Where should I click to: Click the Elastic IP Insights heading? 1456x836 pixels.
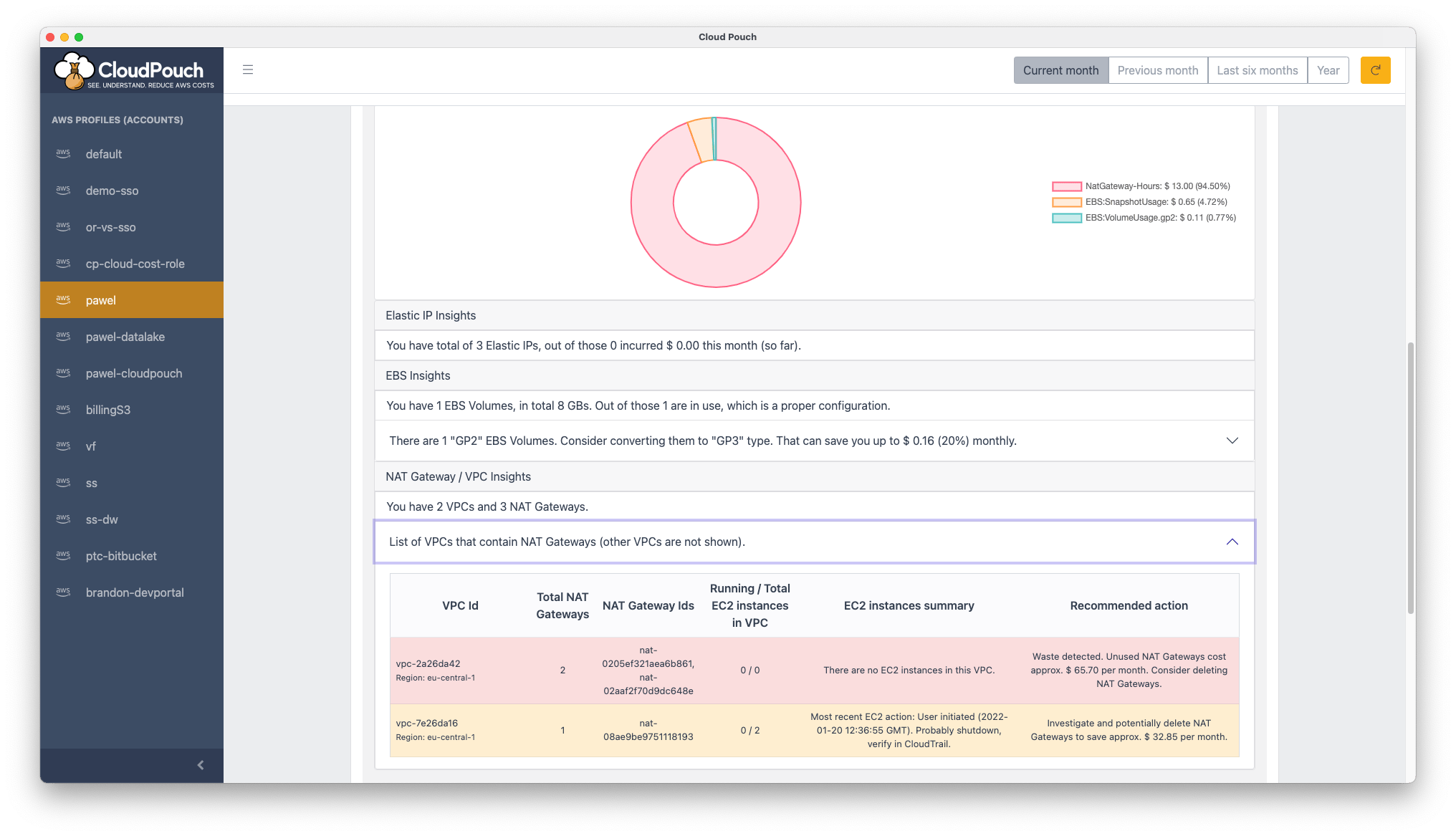coord(431,315)
